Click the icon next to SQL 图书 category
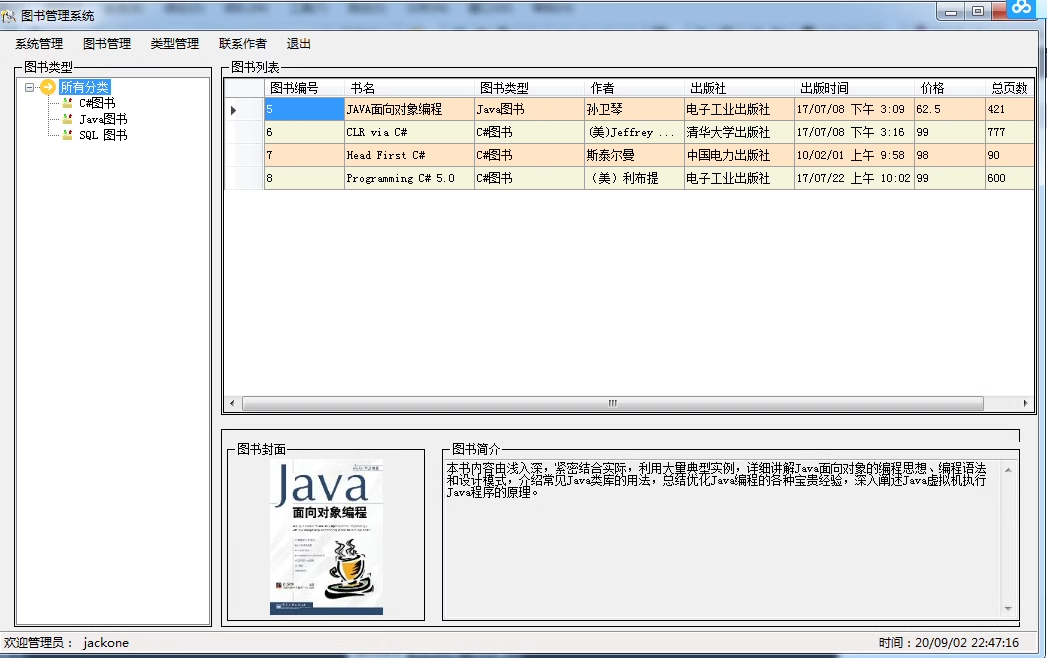Screen dimensions: 1047x658 point(67,135)
